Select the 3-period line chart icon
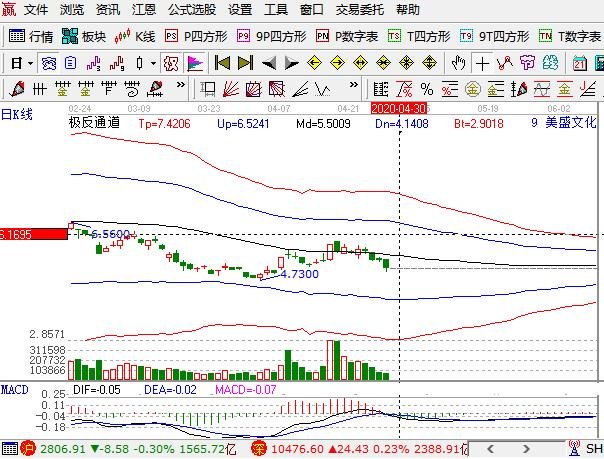604x459 pixels. pyautogui.click(x=94, y=64)
